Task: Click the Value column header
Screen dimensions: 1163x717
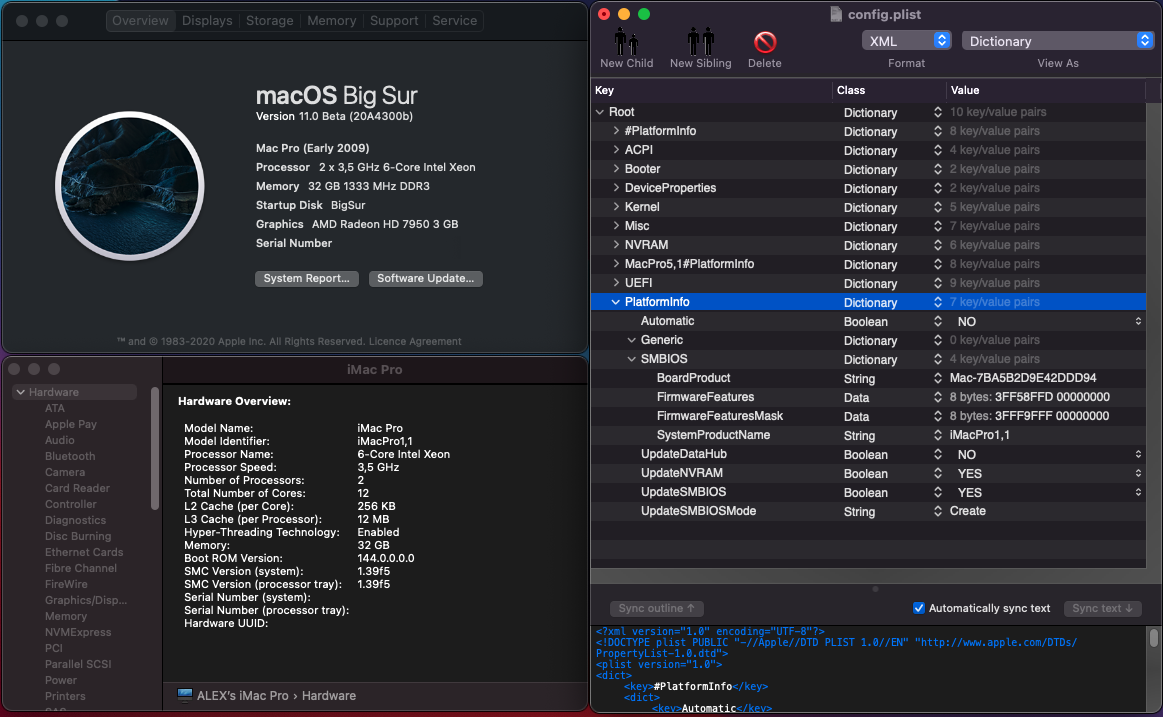Action: pos(1046,90)
